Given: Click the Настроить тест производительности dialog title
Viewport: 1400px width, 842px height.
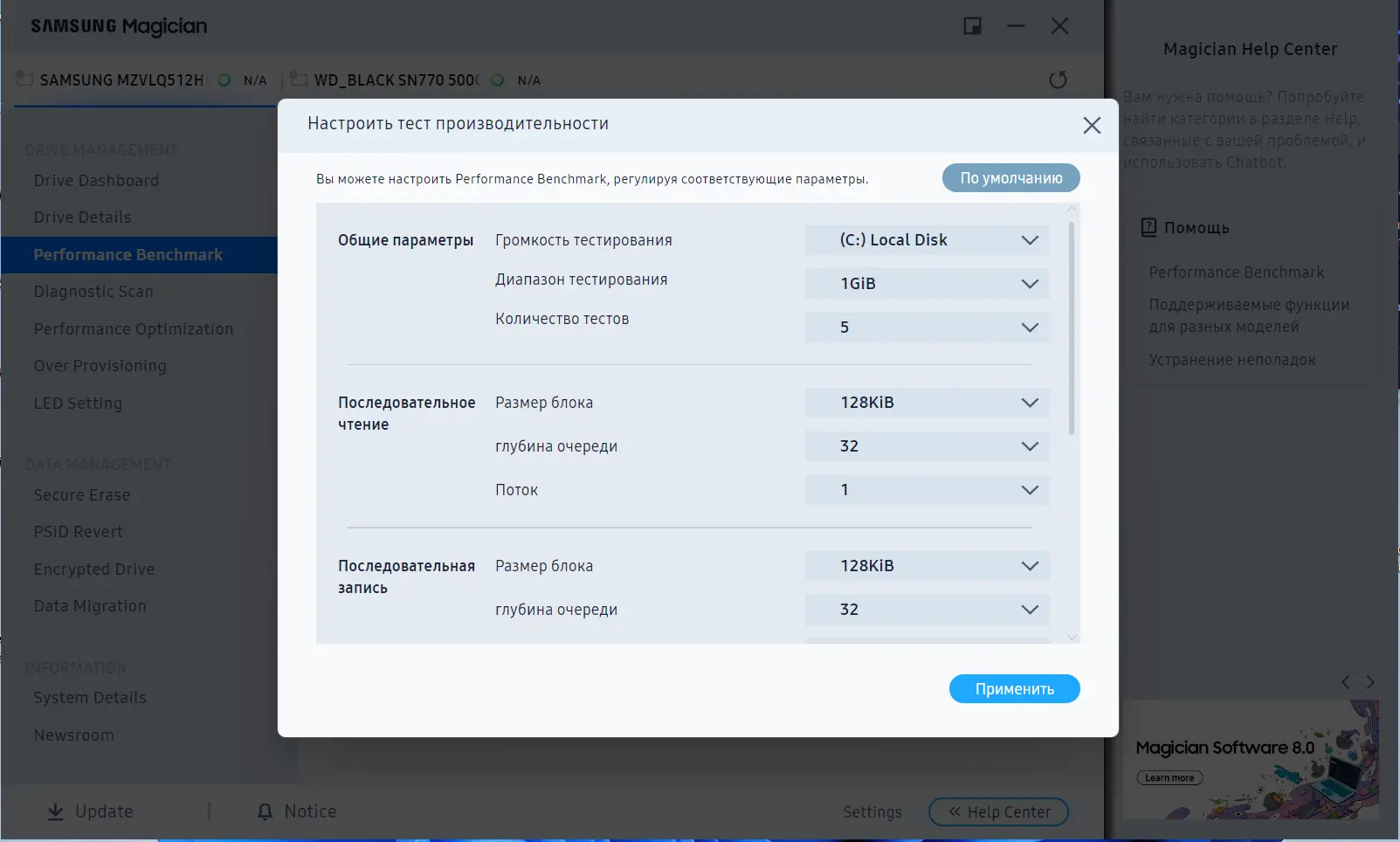Looking at the screenshot, I should [459, 124].
